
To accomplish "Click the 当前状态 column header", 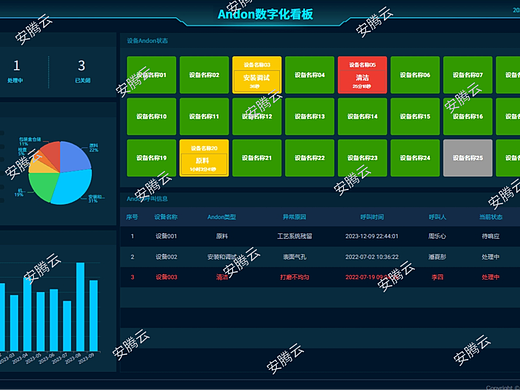I will (x=491, y=217).
